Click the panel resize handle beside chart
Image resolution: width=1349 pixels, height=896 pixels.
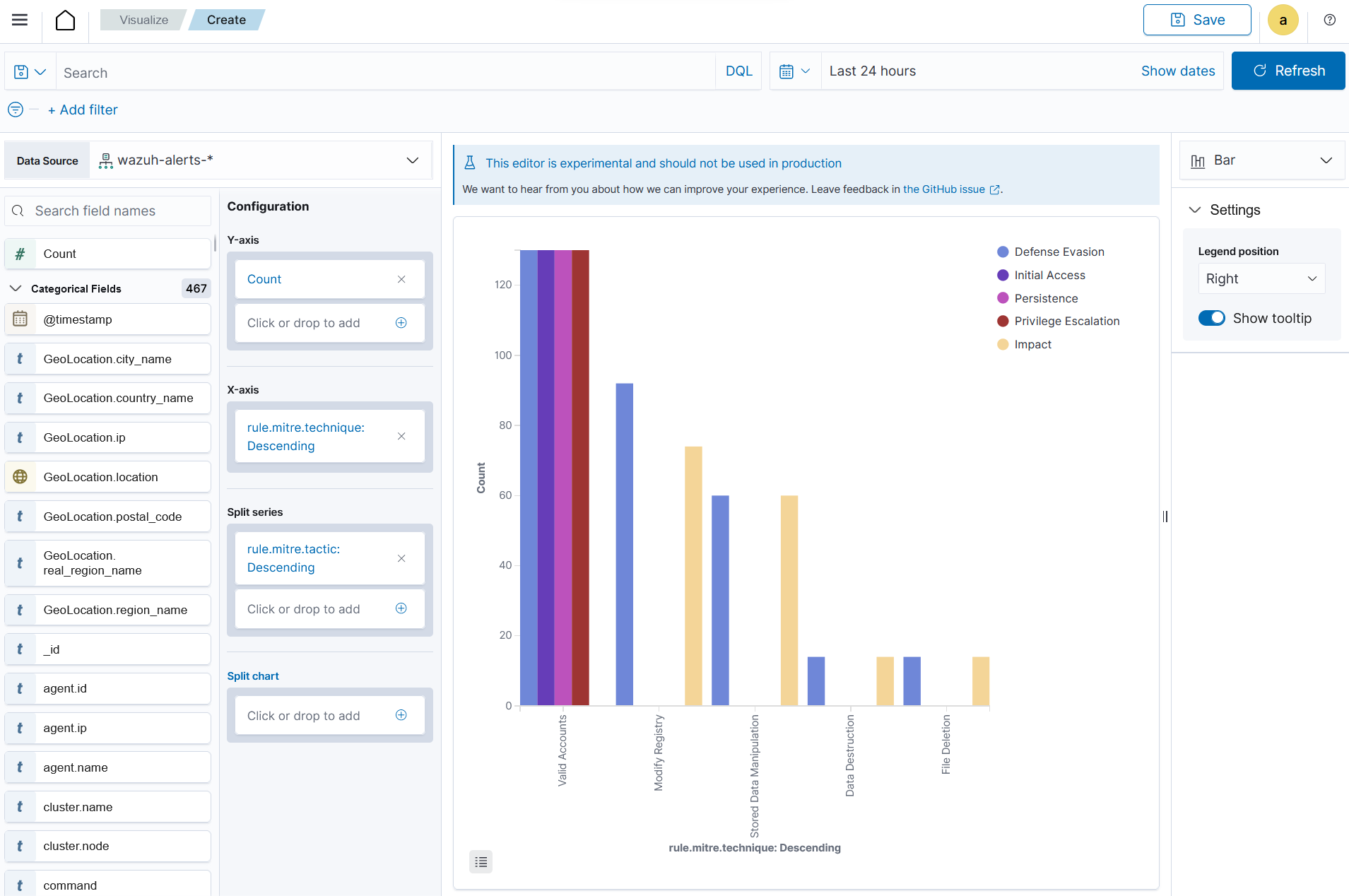(x=1165, y=517)
